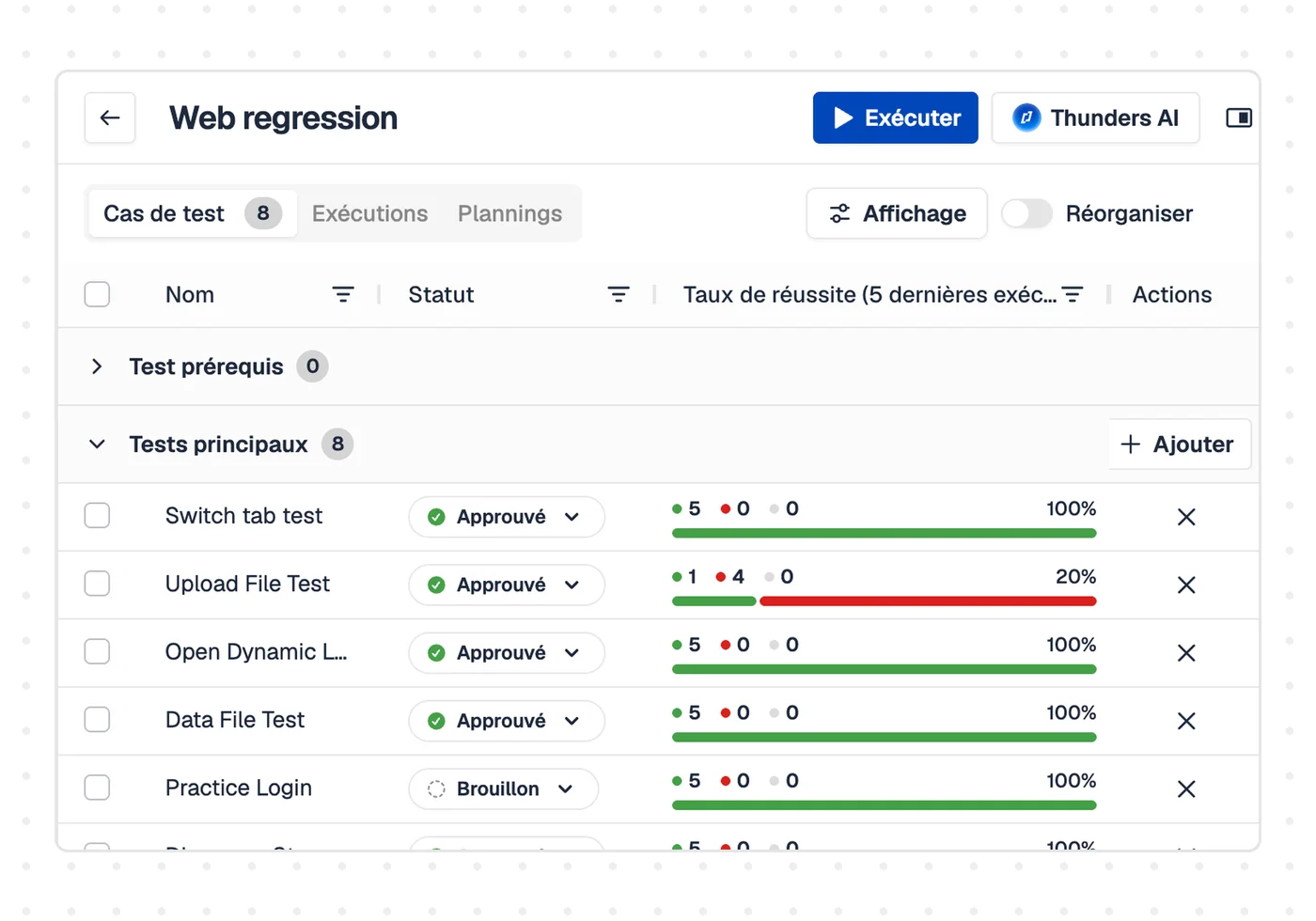Screen dimensions: 1316x921
Task: Expand the Test prérequis group
Action: coord(97,367)
